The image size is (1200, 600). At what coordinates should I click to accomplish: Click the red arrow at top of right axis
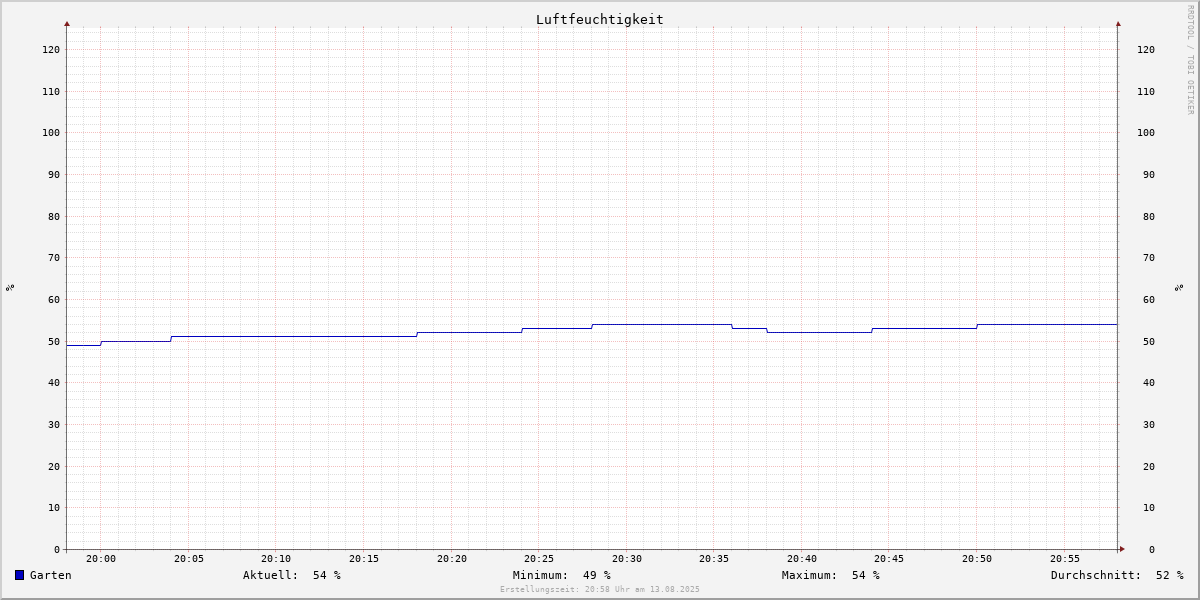(1118, 23)
